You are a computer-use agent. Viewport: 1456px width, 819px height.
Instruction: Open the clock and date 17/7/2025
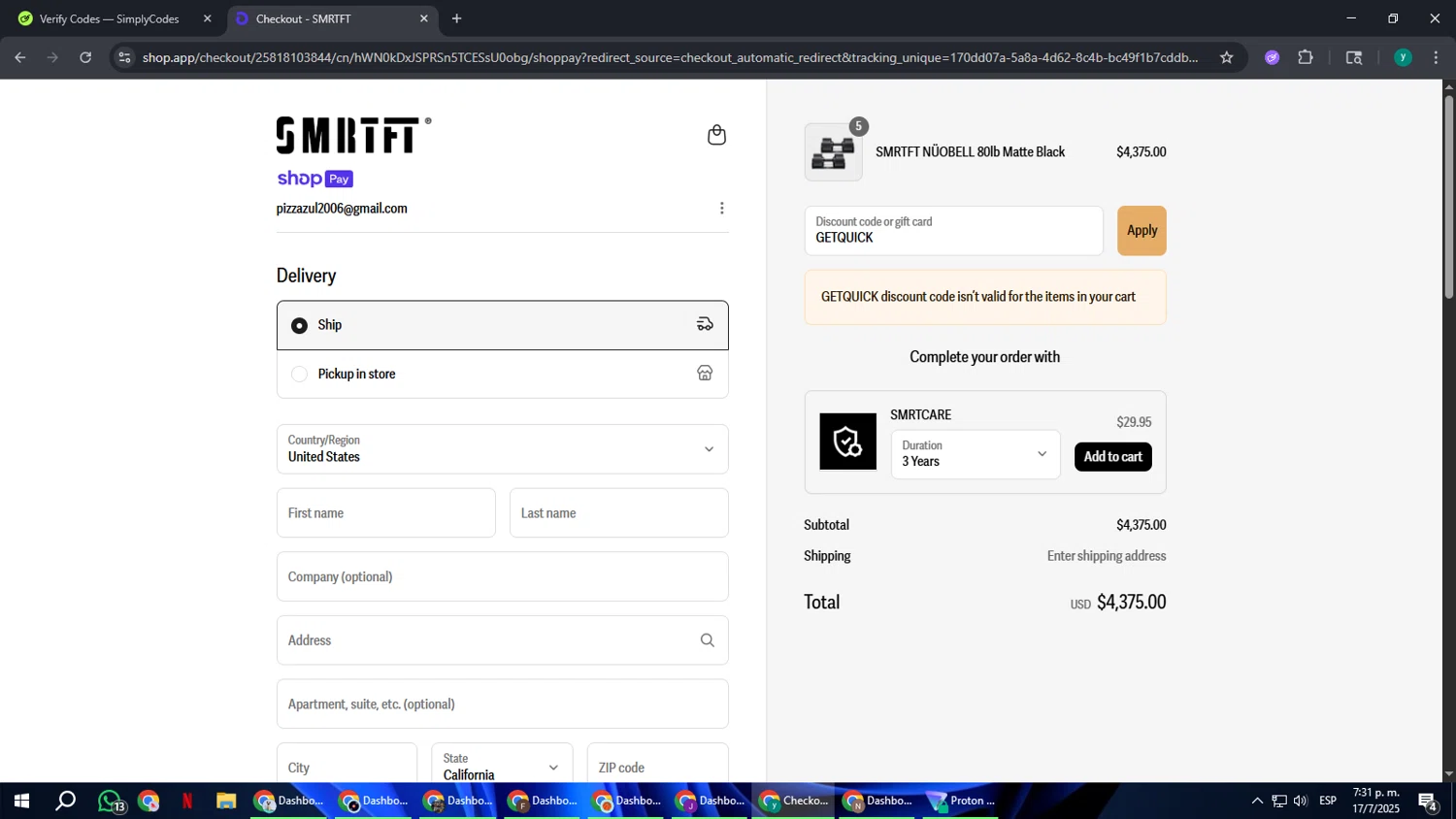(x=1376, y=801)
